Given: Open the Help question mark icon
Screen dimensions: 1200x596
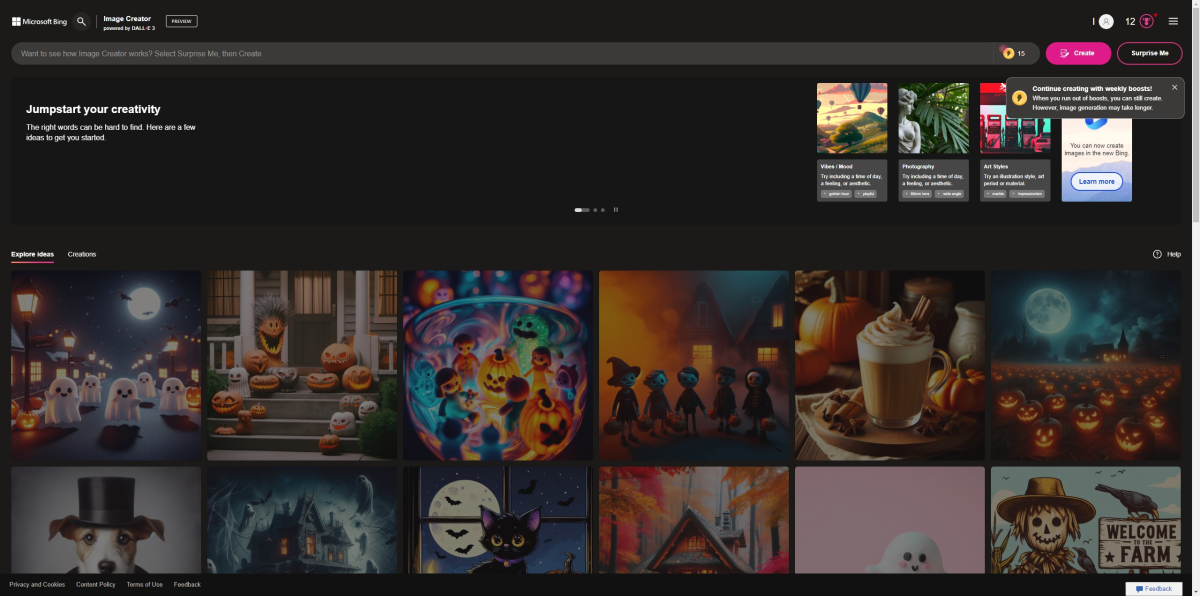Looking at the screenshot, I should click(x=1157, y=254).
